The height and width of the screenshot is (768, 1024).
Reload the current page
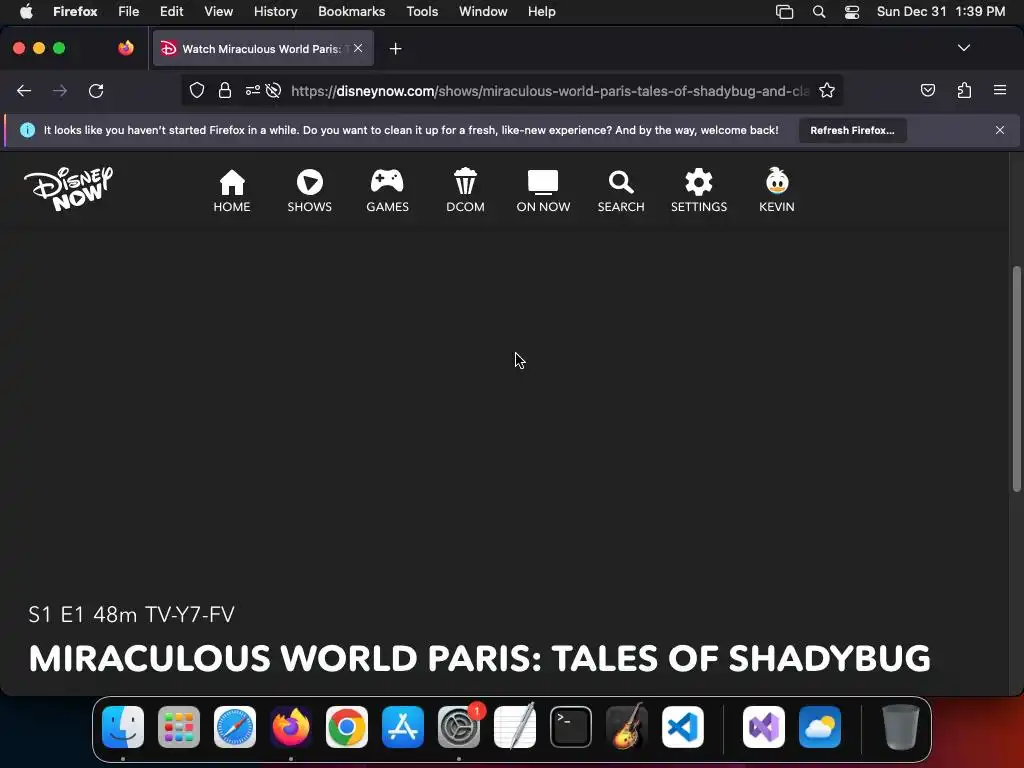pyautogui.click(x=96, y=91)
